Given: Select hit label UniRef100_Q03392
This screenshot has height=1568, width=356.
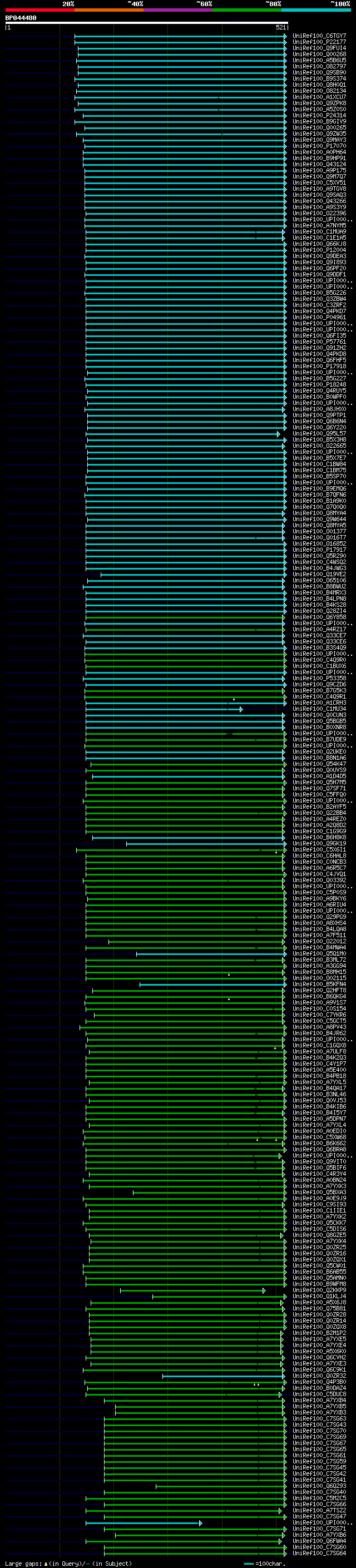Looking at the screenshot, I should (x=319, y=880).
